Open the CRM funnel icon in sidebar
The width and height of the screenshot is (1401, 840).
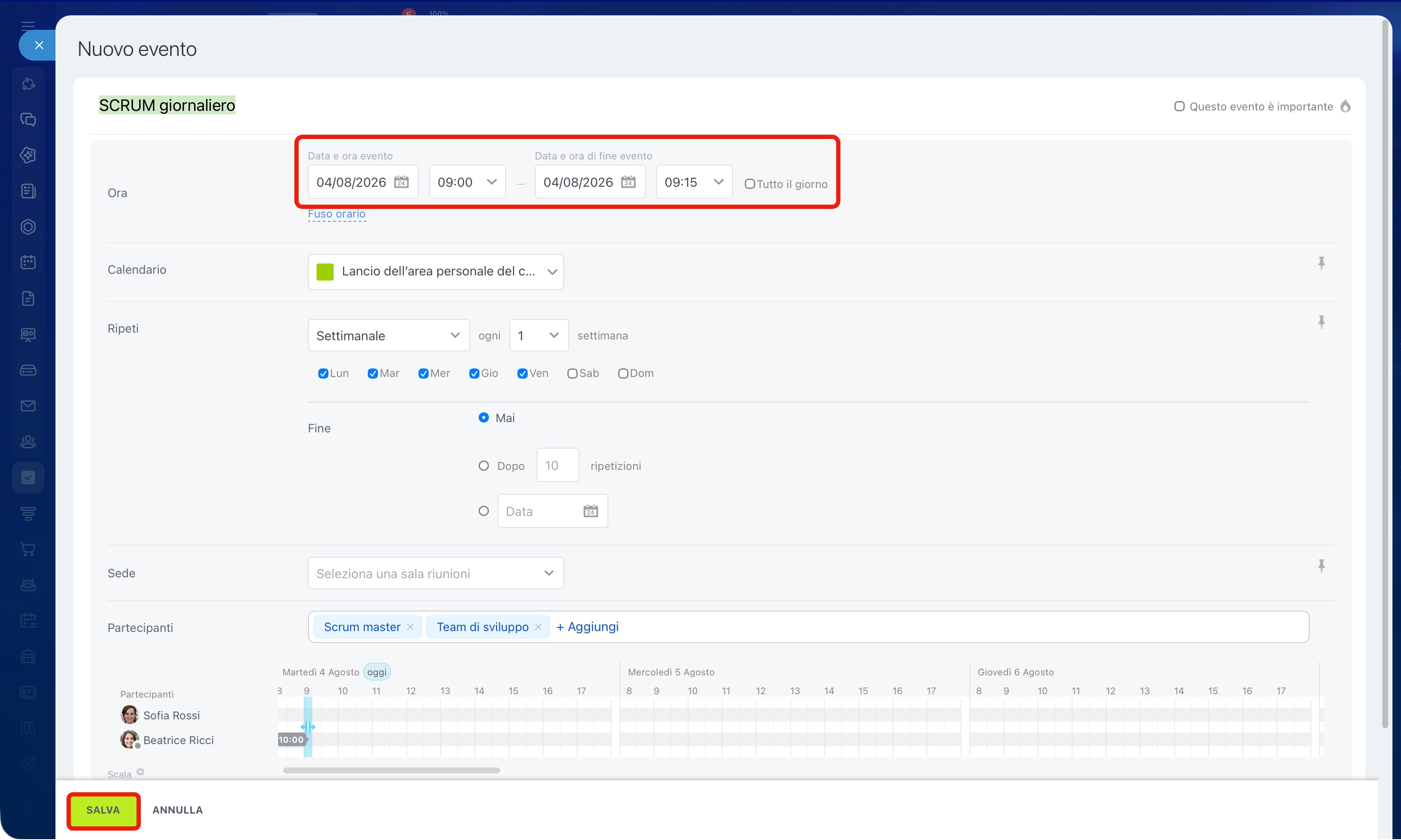pos(28,513)
